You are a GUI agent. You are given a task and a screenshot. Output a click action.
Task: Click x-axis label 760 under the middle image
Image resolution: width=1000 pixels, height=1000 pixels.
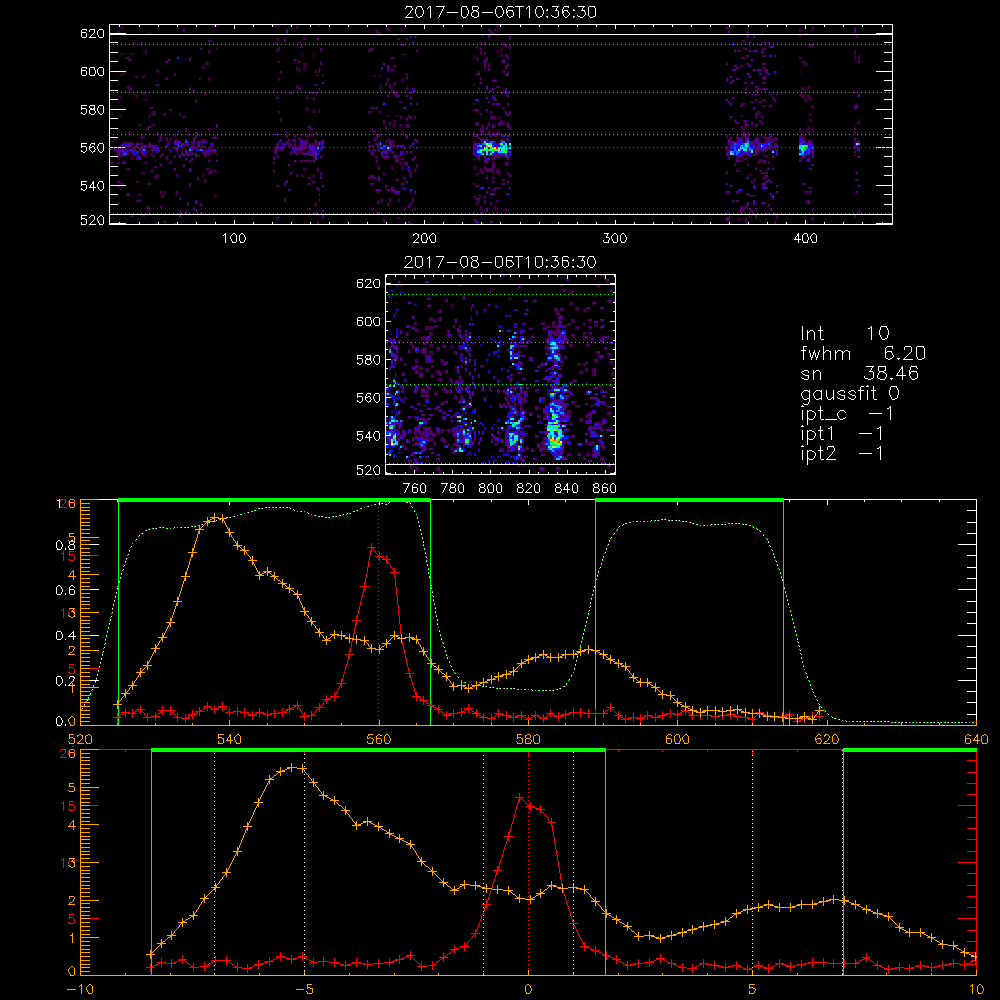click(x=415, y=489)
